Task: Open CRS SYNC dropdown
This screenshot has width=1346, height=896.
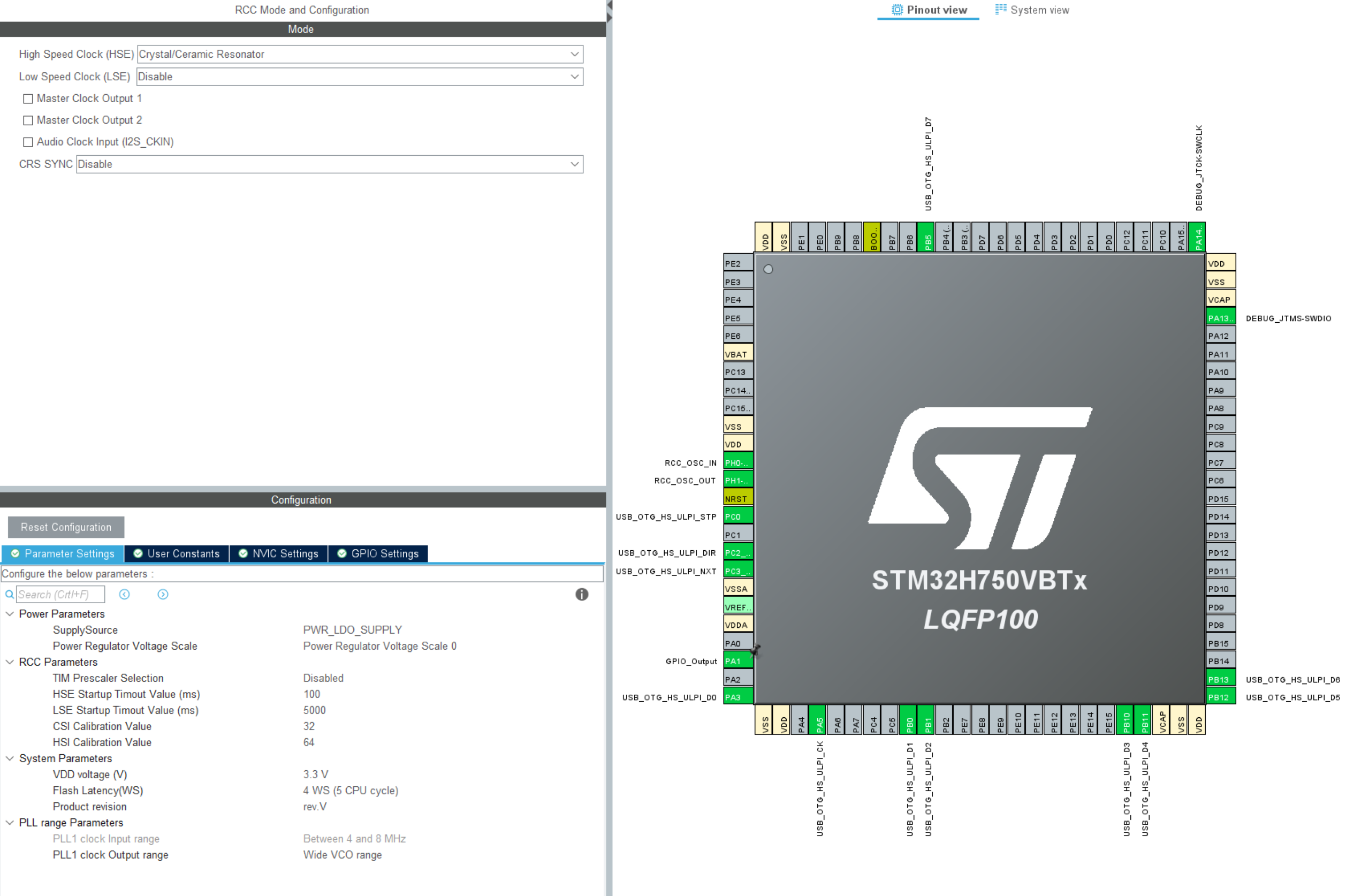Action: [x=330, y=164]
